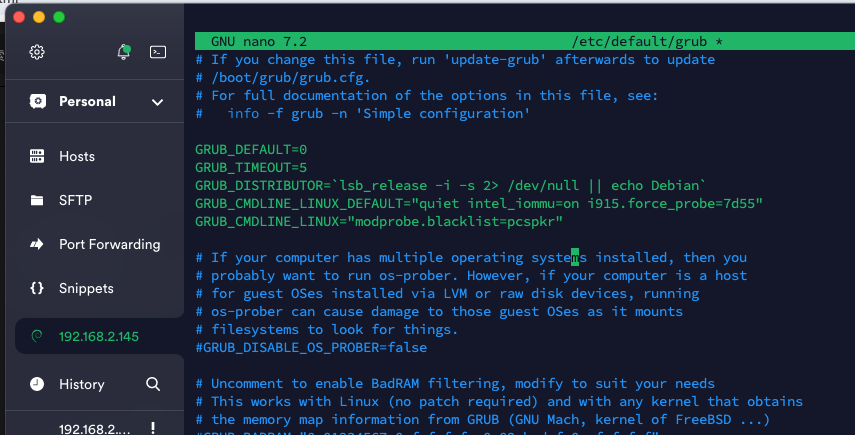
Task: Click the Personal vault icon
Action: [38, 101]
